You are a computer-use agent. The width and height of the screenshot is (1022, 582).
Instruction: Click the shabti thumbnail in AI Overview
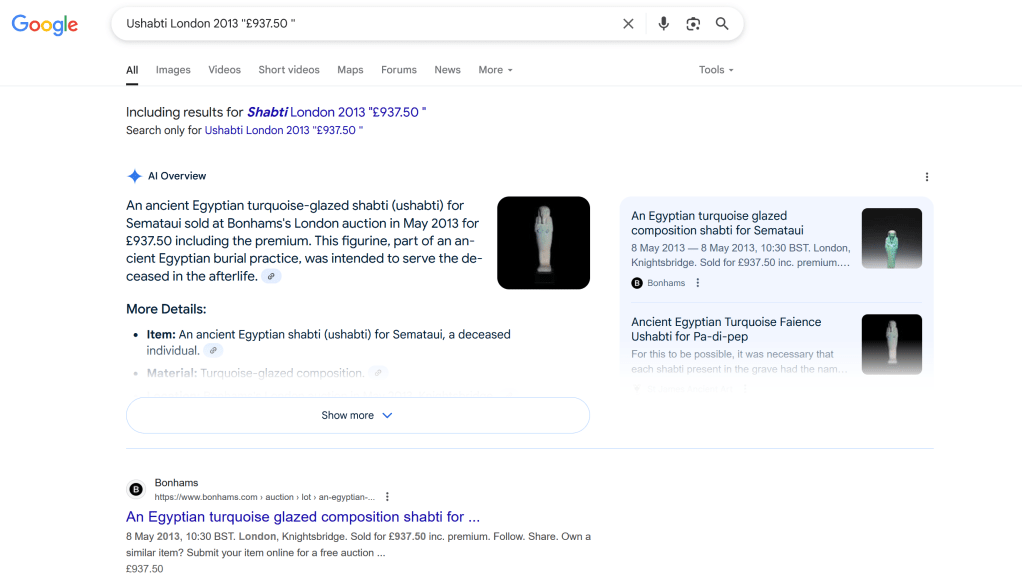tap(543, 243)
